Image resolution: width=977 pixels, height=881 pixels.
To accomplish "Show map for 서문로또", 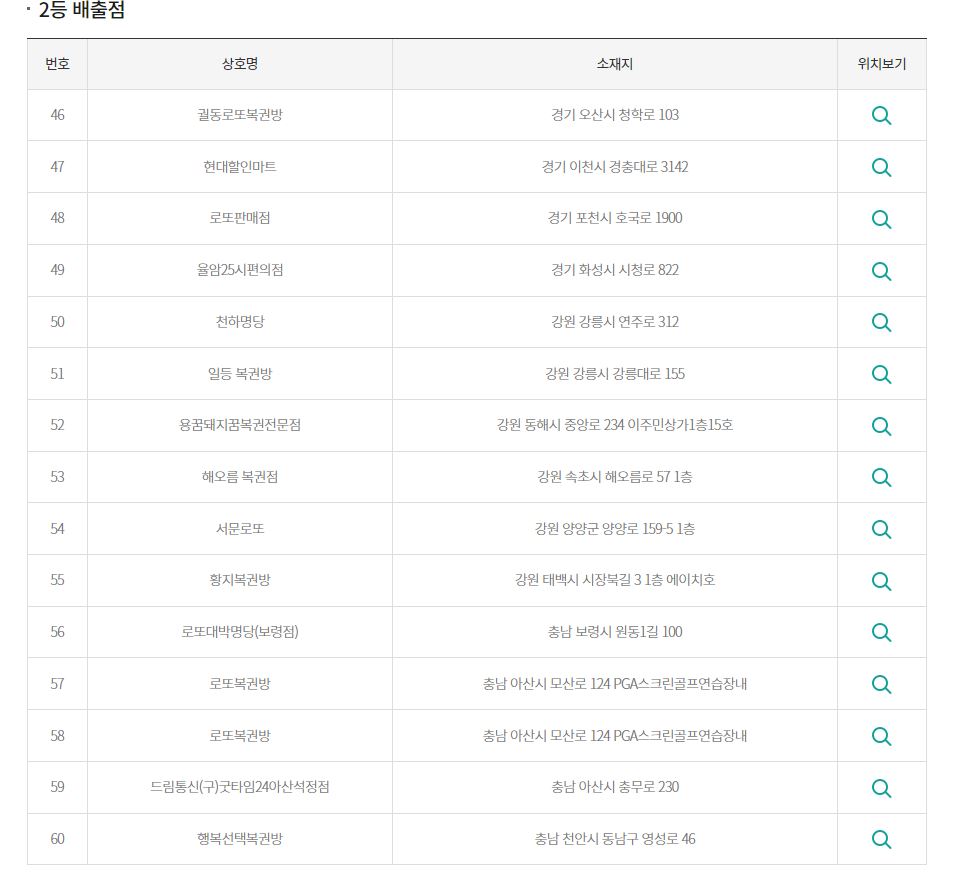I will (x=881, y=529).
